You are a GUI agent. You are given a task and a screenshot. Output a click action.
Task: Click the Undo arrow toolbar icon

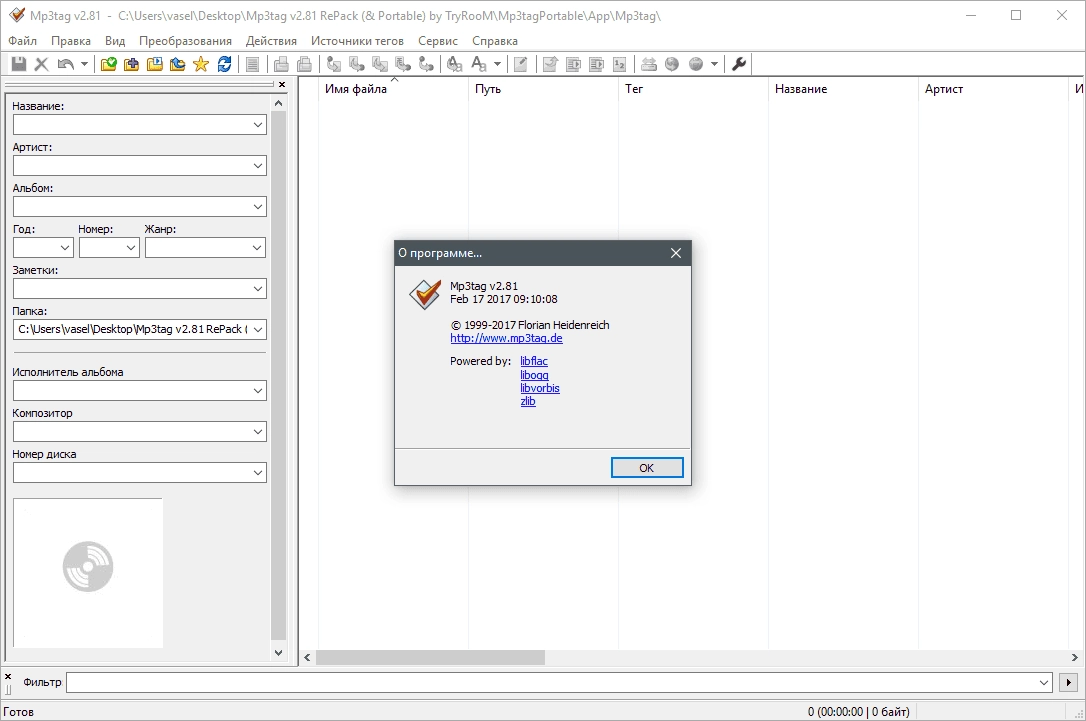pyautogui.click(x=65, y=64)
